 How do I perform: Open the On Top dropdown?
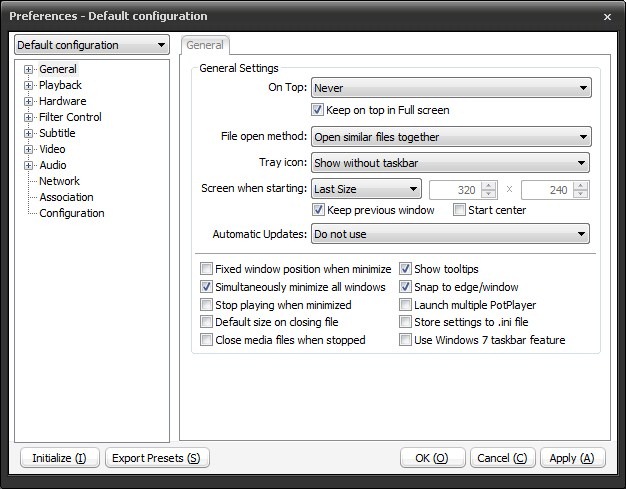click(451, 88)
